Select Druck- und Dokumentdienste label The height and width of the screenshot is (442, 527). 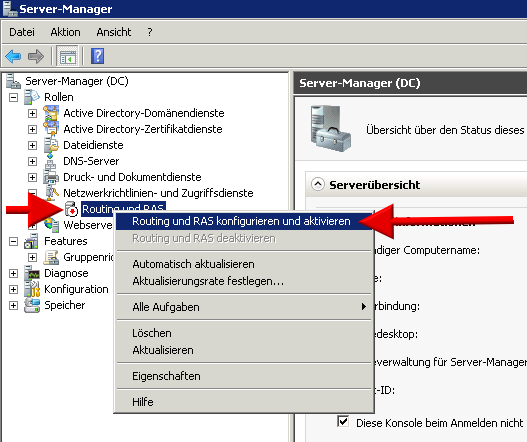(132, 177)
